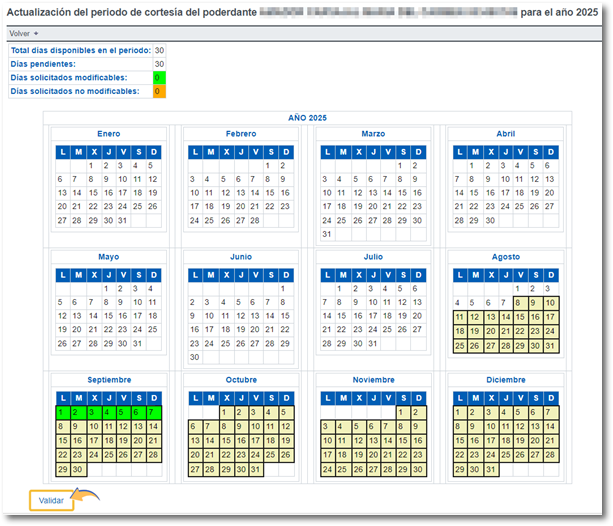Click the orange non-modifiable days swatch
The height and width of the screenshot is (526, 613).
click(159, 91)
